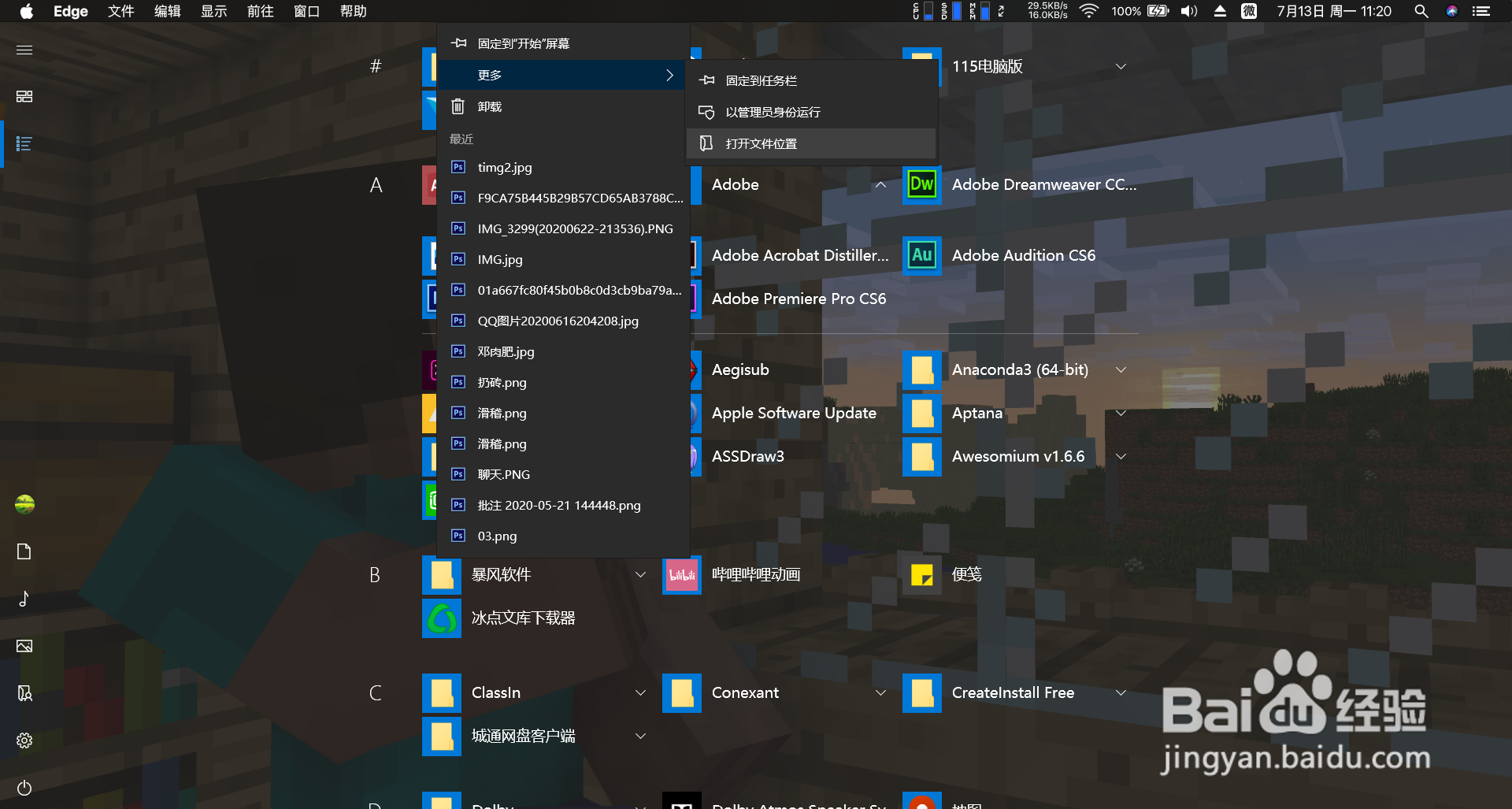Jump to letter B section header
The width and height of the screenshot is (1512, 809).
click(375, 575)
